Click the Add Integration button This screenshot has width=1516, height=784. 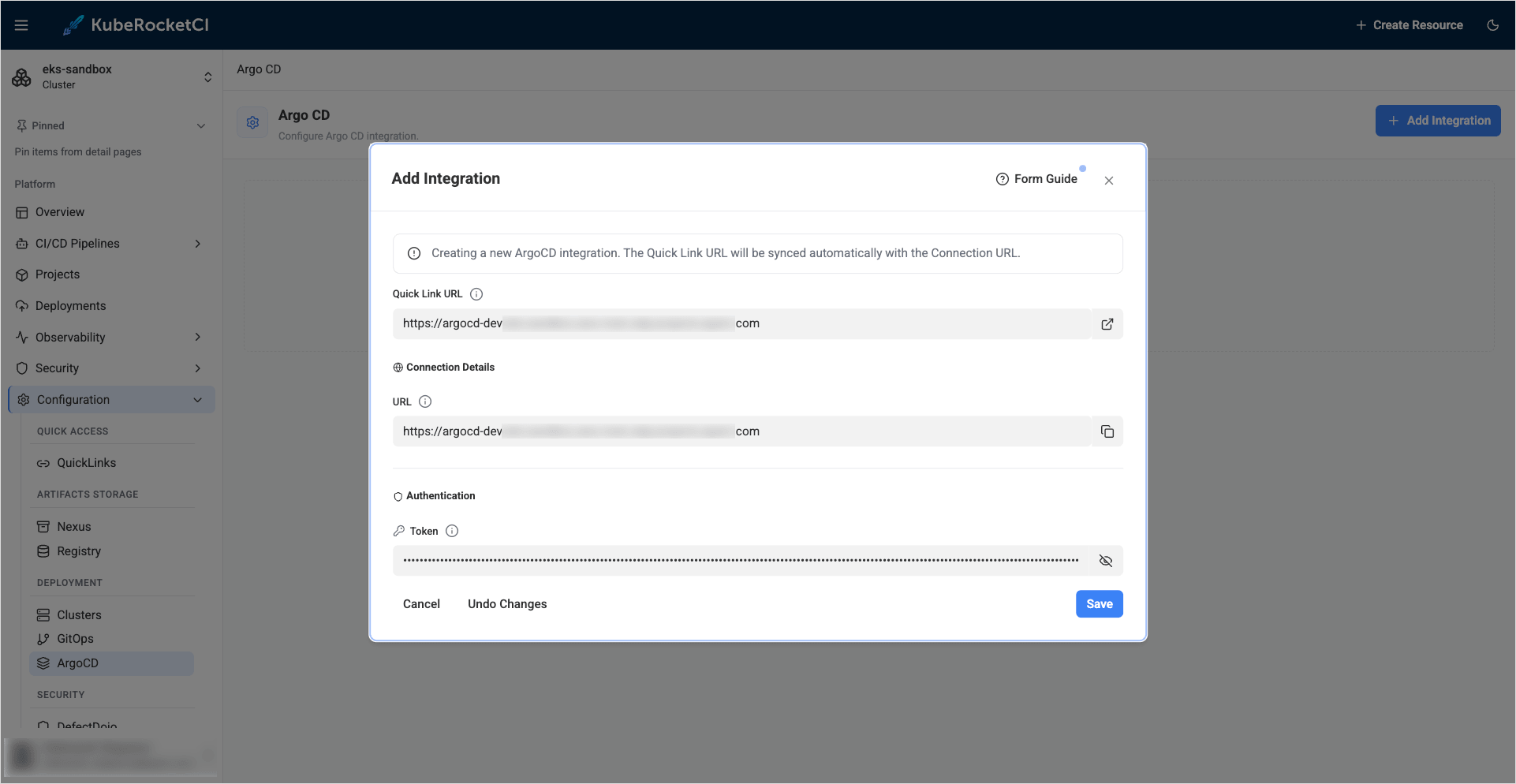tap(1438, 121)
